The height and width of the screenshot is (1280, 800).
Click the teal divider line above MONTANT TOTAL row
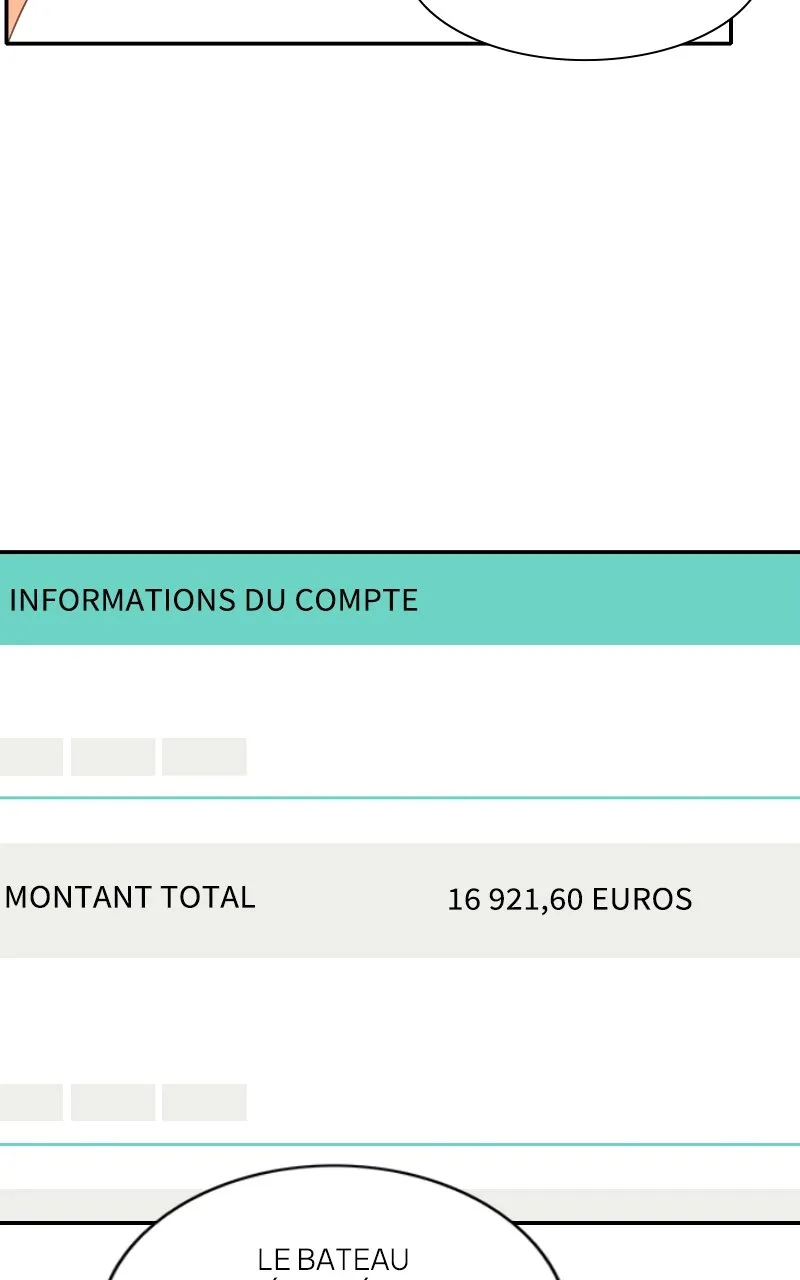point(400,798)
